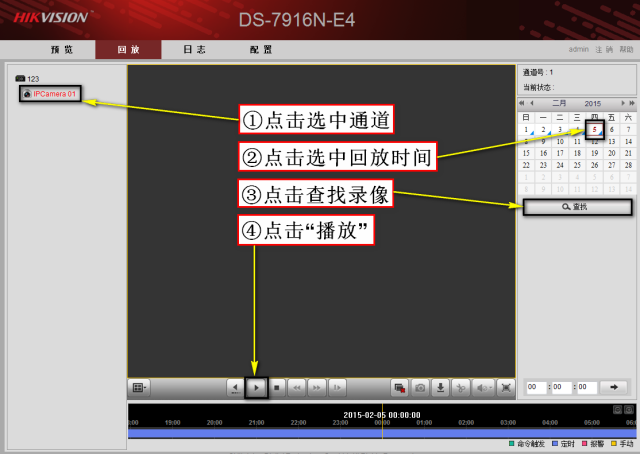Click the 2015 year label in calendar
The image size is (640, 454).
[593, 103]
